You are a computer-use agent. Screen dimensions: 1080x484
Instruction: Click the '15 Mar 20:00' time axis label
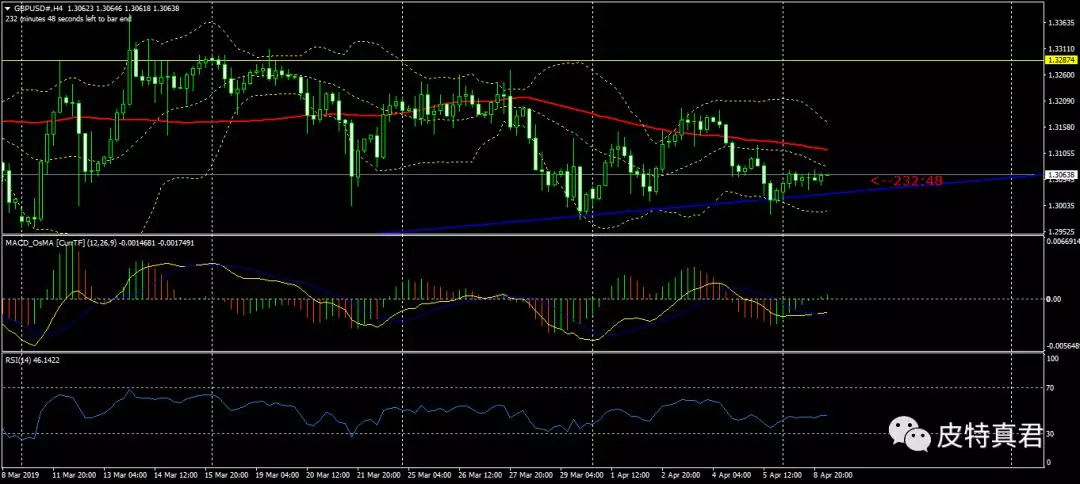pyautogui.click(x=226, y=476)
